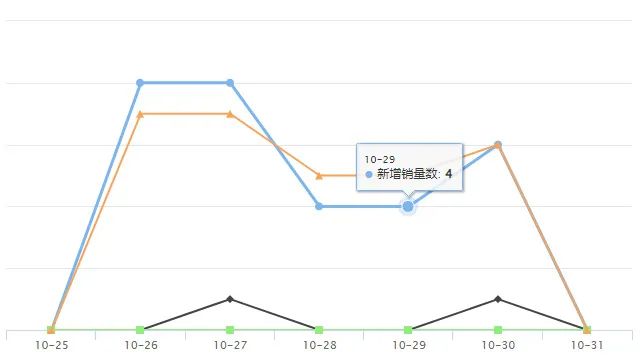Image resolution: width=640 pixels, height=360 pixels.
Task: Click the peak data point at 10-30
Action: 498,145
